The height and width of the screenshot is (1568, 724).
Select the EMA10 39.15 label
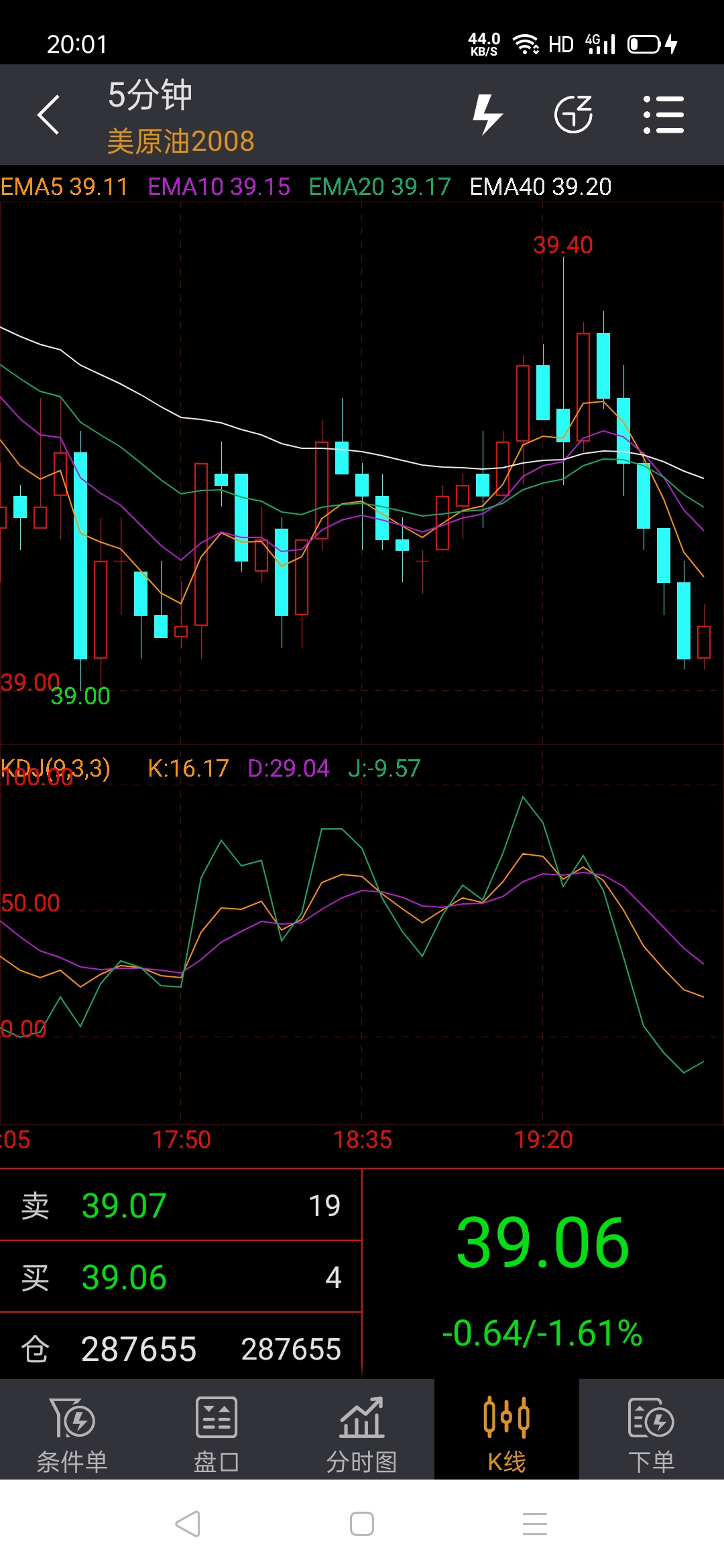coord(219,186)
